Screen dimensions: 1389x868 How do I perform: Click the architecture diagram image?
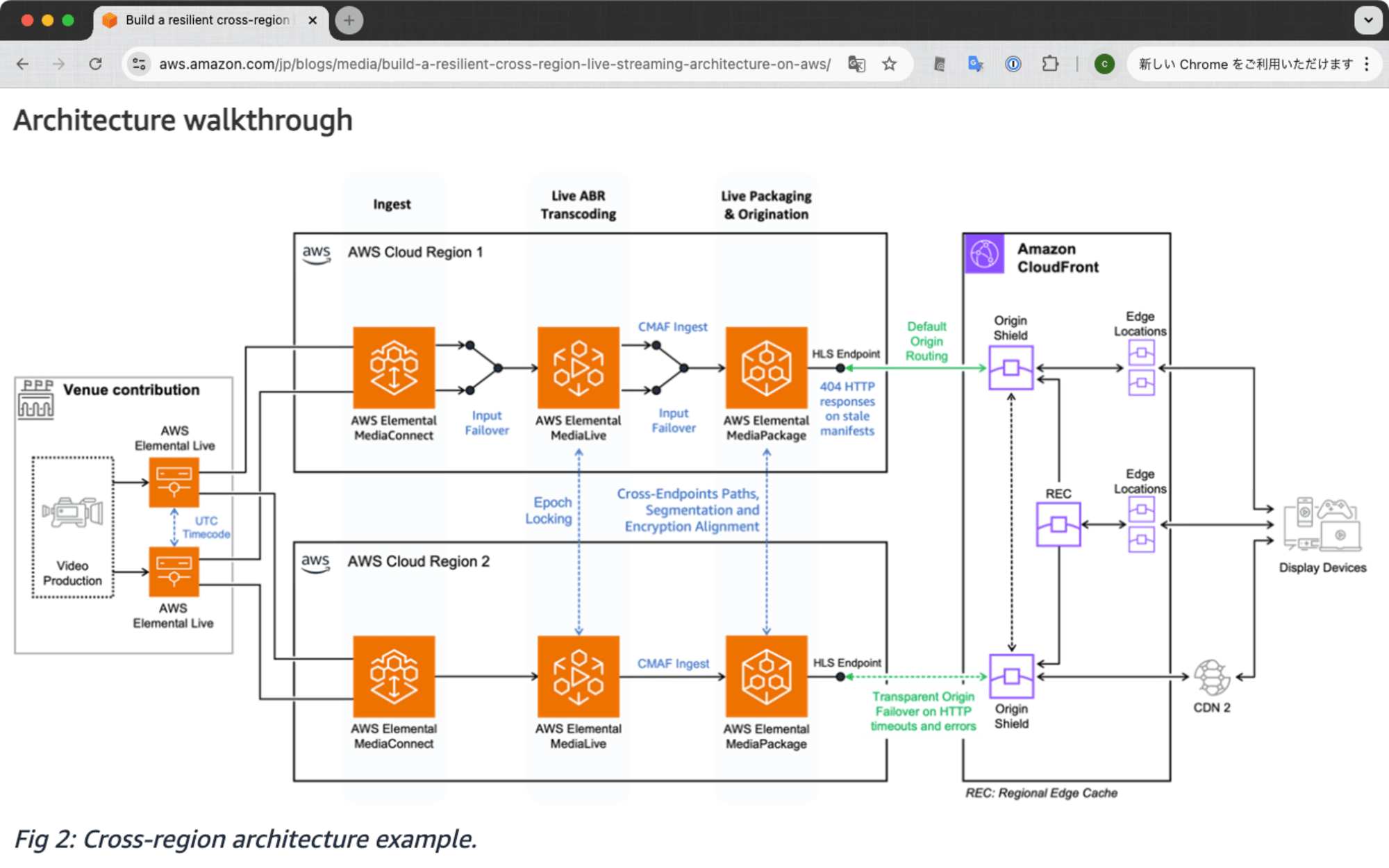pos(690,486)
